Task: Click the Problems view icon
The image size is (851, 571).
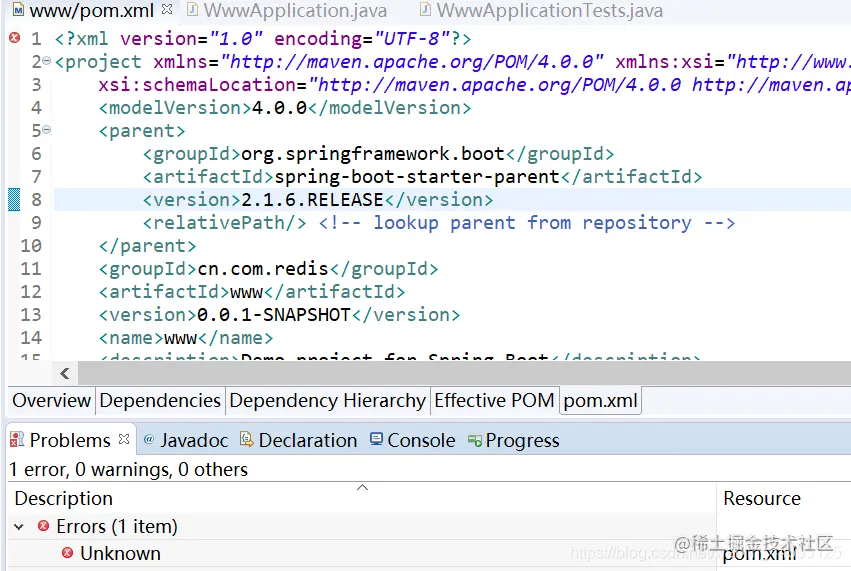Action: 17,440
